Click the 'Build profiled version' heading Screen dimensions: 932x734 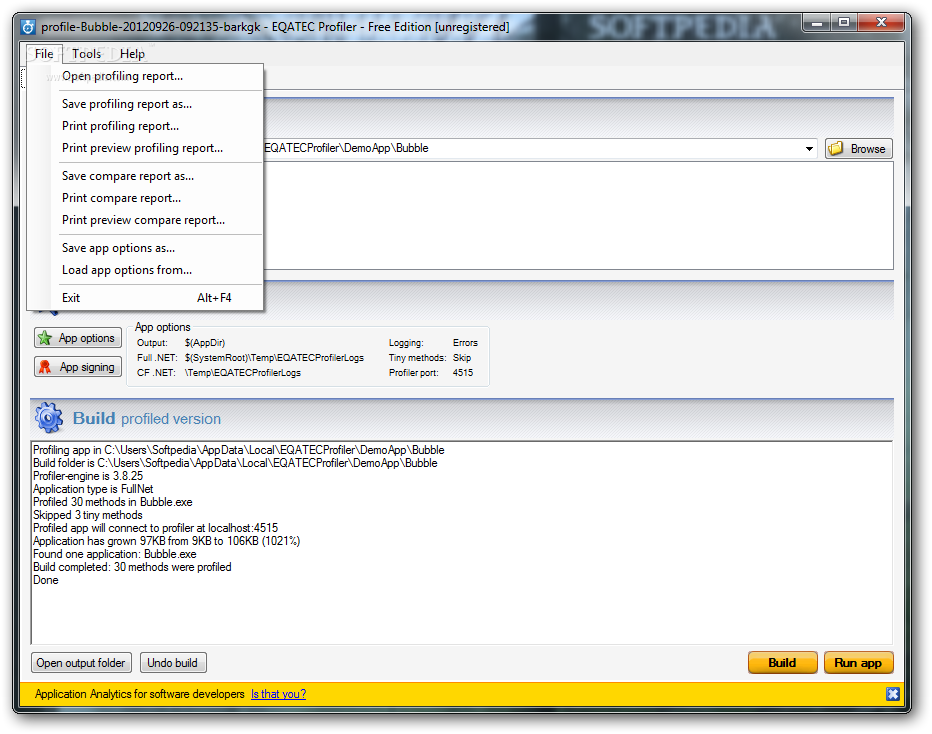coord(147,418)
